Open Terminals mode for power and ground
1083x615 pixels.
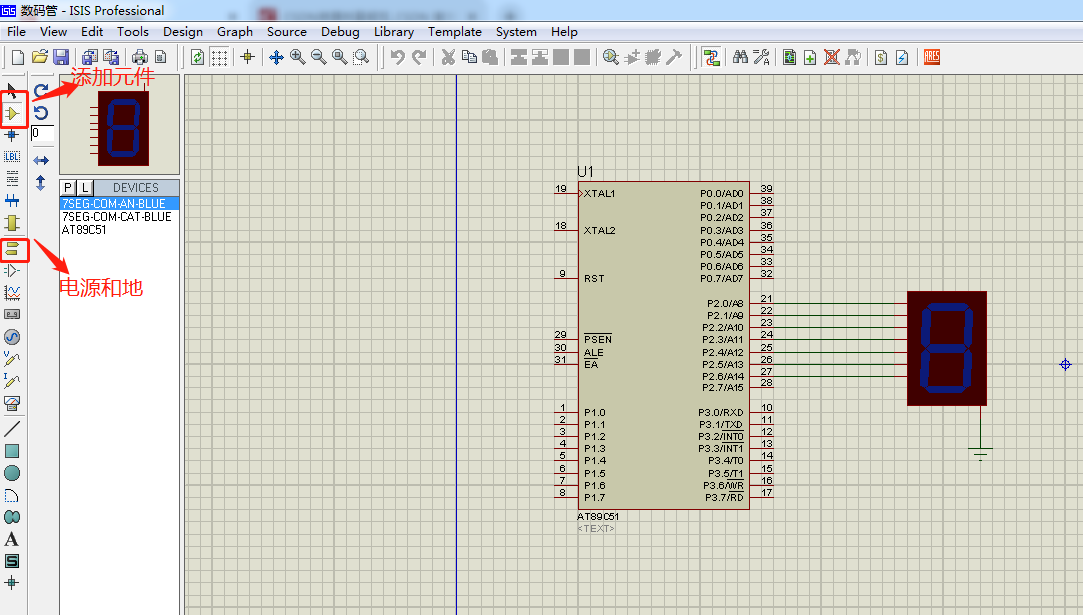(x=12, y=249)
